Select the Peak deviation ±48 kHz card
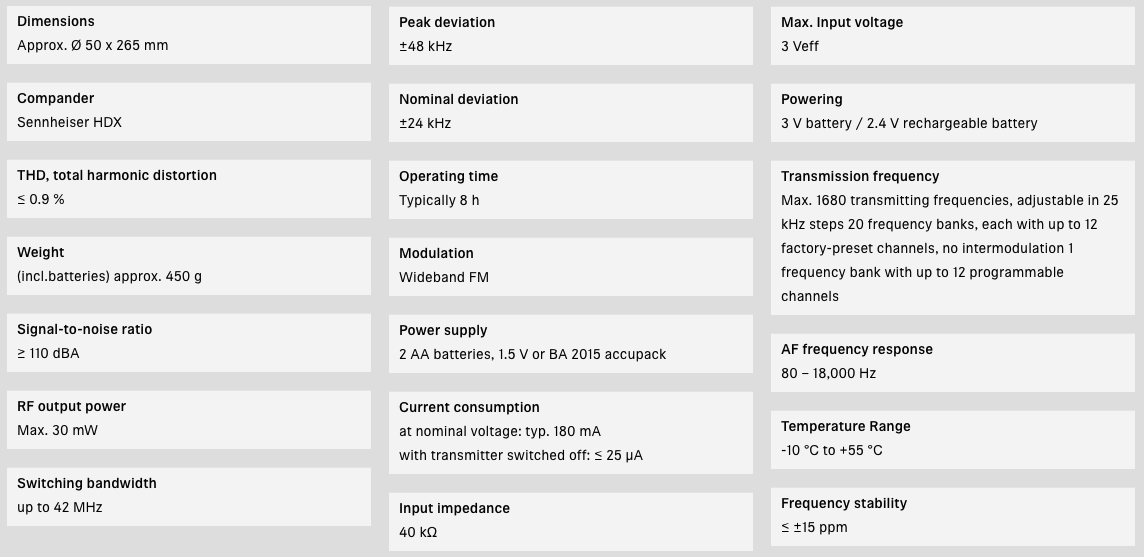 click(x=570, y=34)
